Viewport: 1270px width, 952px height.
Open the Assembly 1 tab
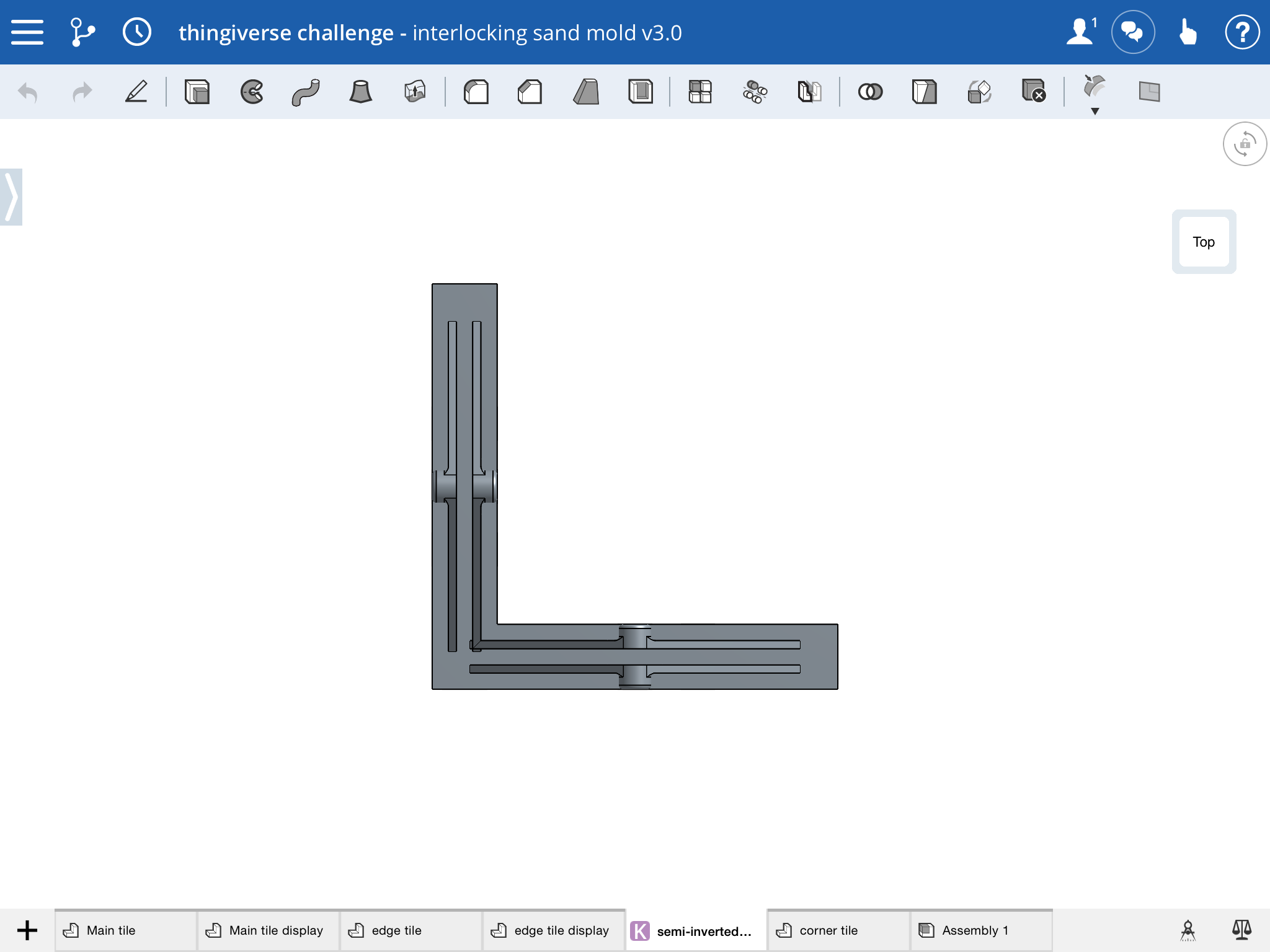pyautogui.click(x=982, y=930)
